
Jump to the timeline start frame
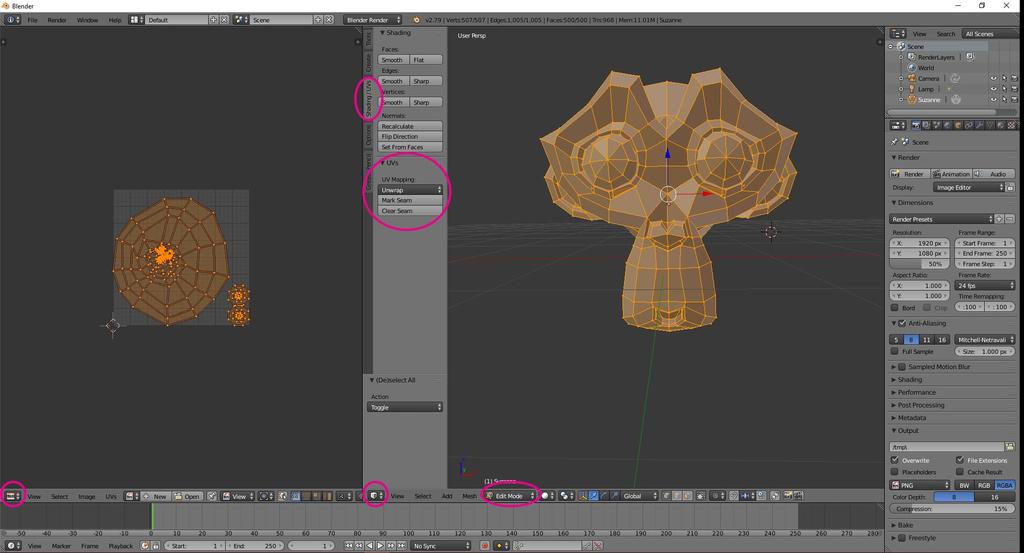coord(349,546)
